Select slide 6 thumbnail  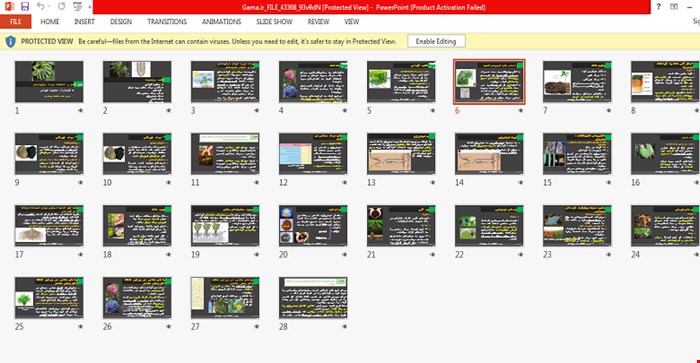pos(489,82)
